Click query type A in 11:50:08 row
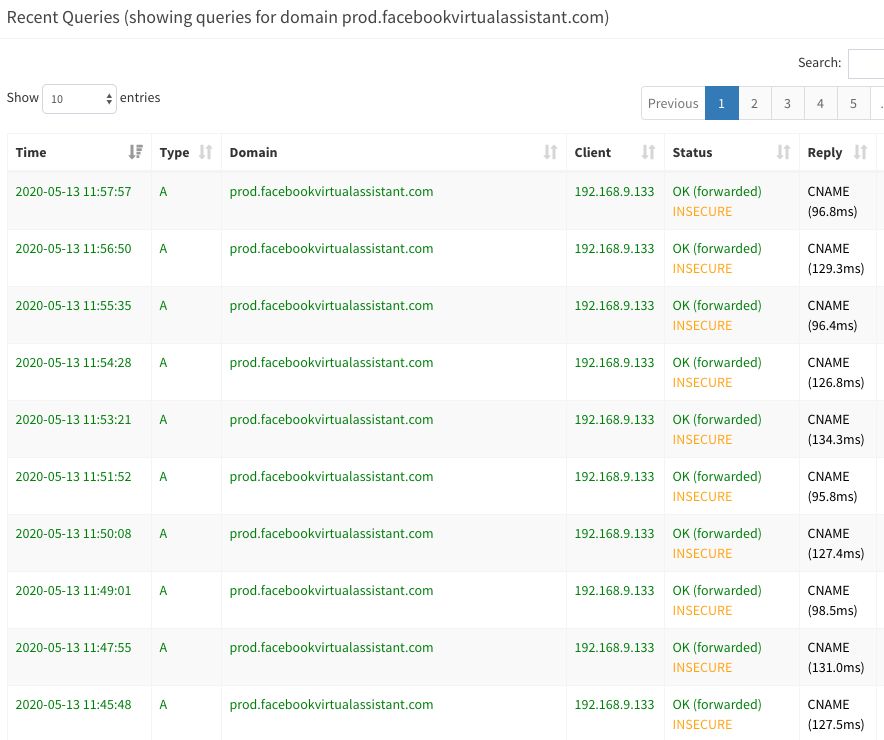The image size is (884, 740). [x=163, y=534]
